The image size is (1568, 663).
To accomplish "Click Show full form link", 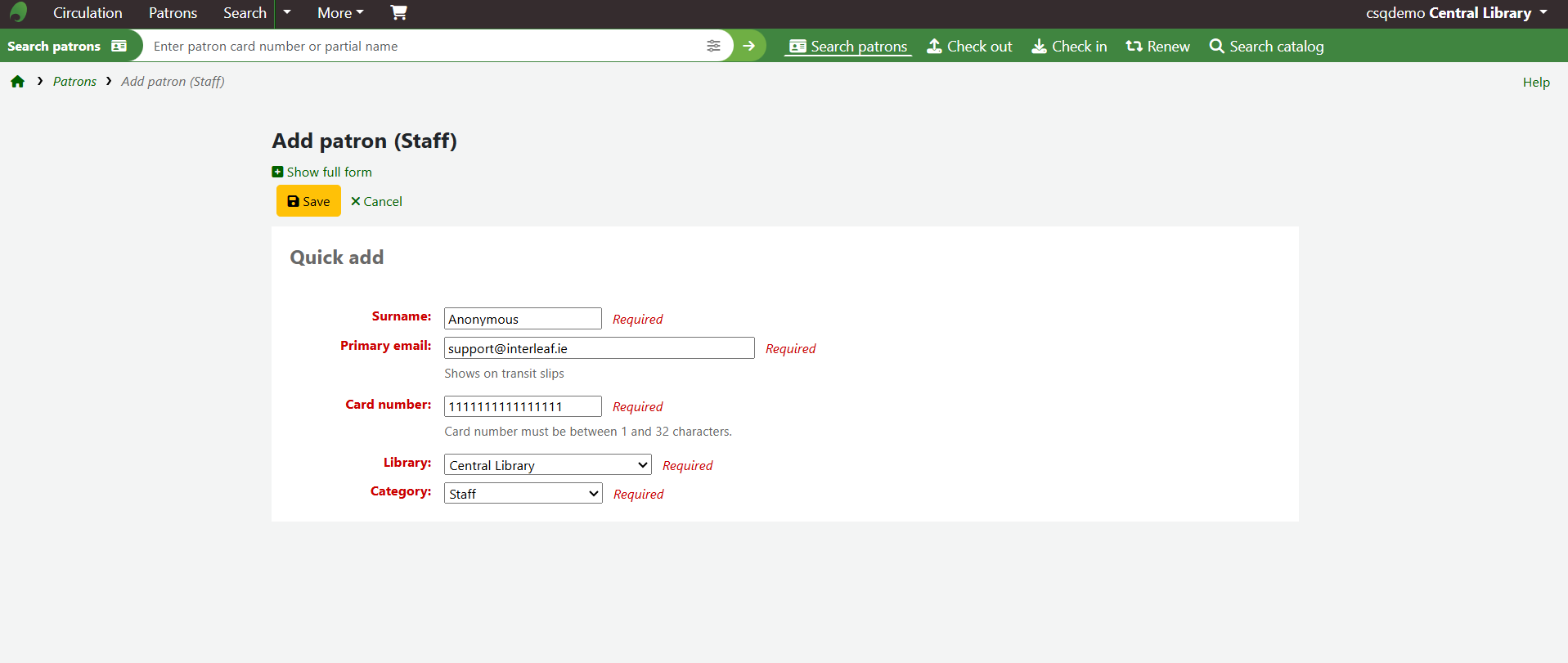I will (329, 172).
